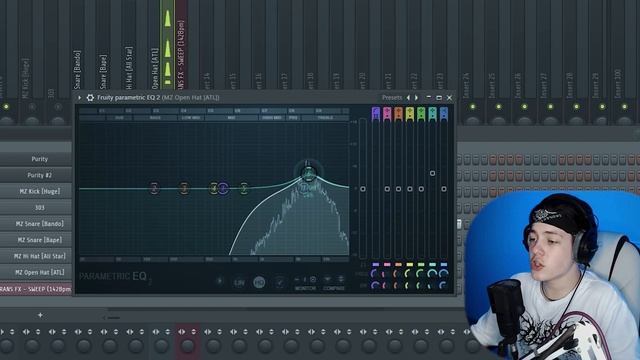Click the green band 5 handle on curve
This screenshot has width=640, height=360.
click(244, 188)
